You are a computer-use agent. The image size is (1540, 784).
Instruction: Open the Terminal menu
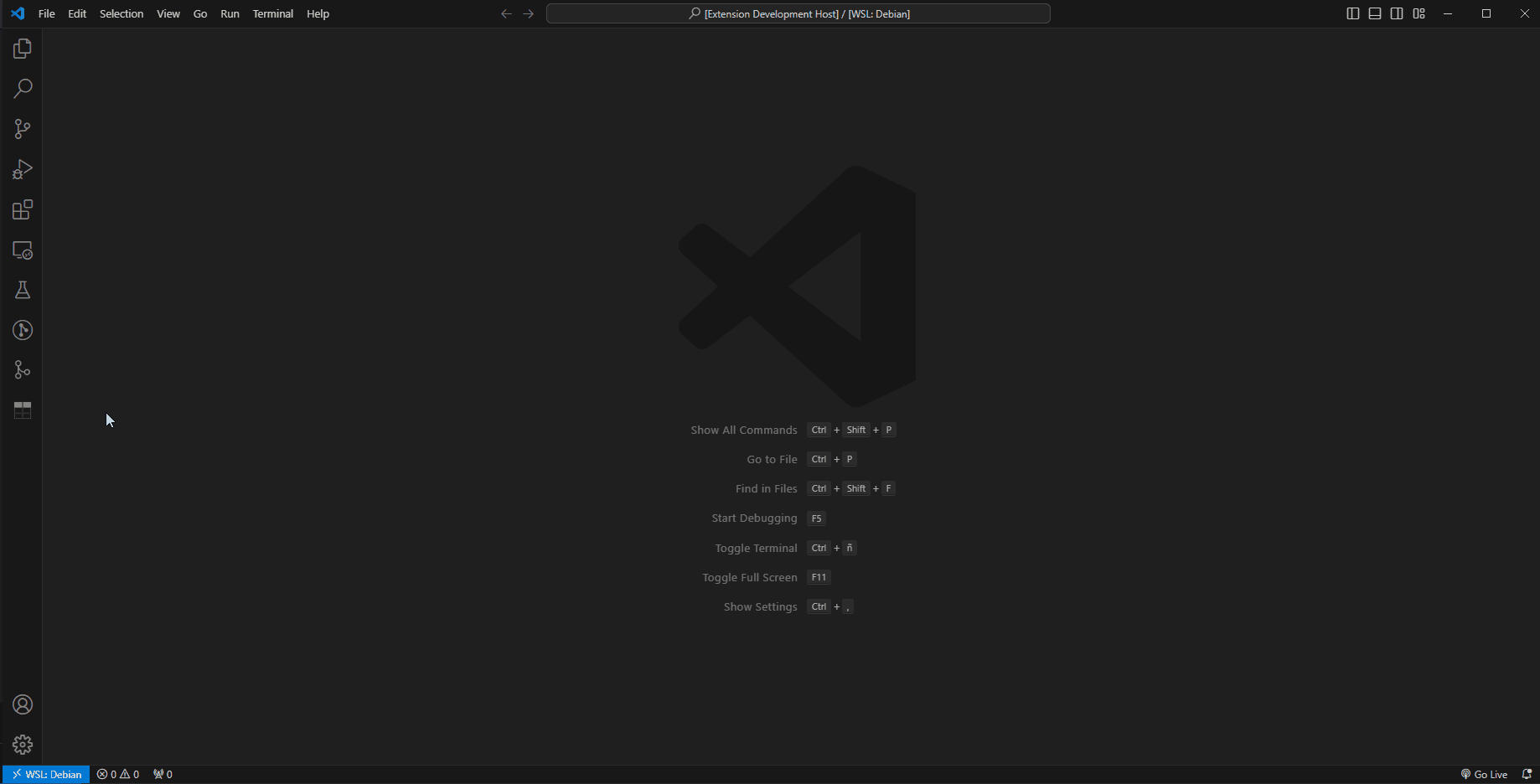(273, 13)
